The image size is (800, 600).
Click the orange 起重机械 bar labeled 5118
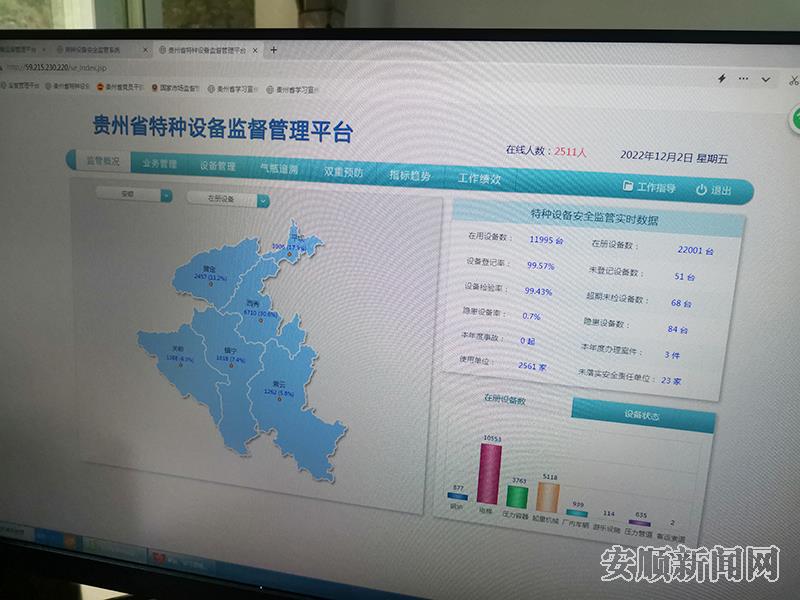click(548, 497)
